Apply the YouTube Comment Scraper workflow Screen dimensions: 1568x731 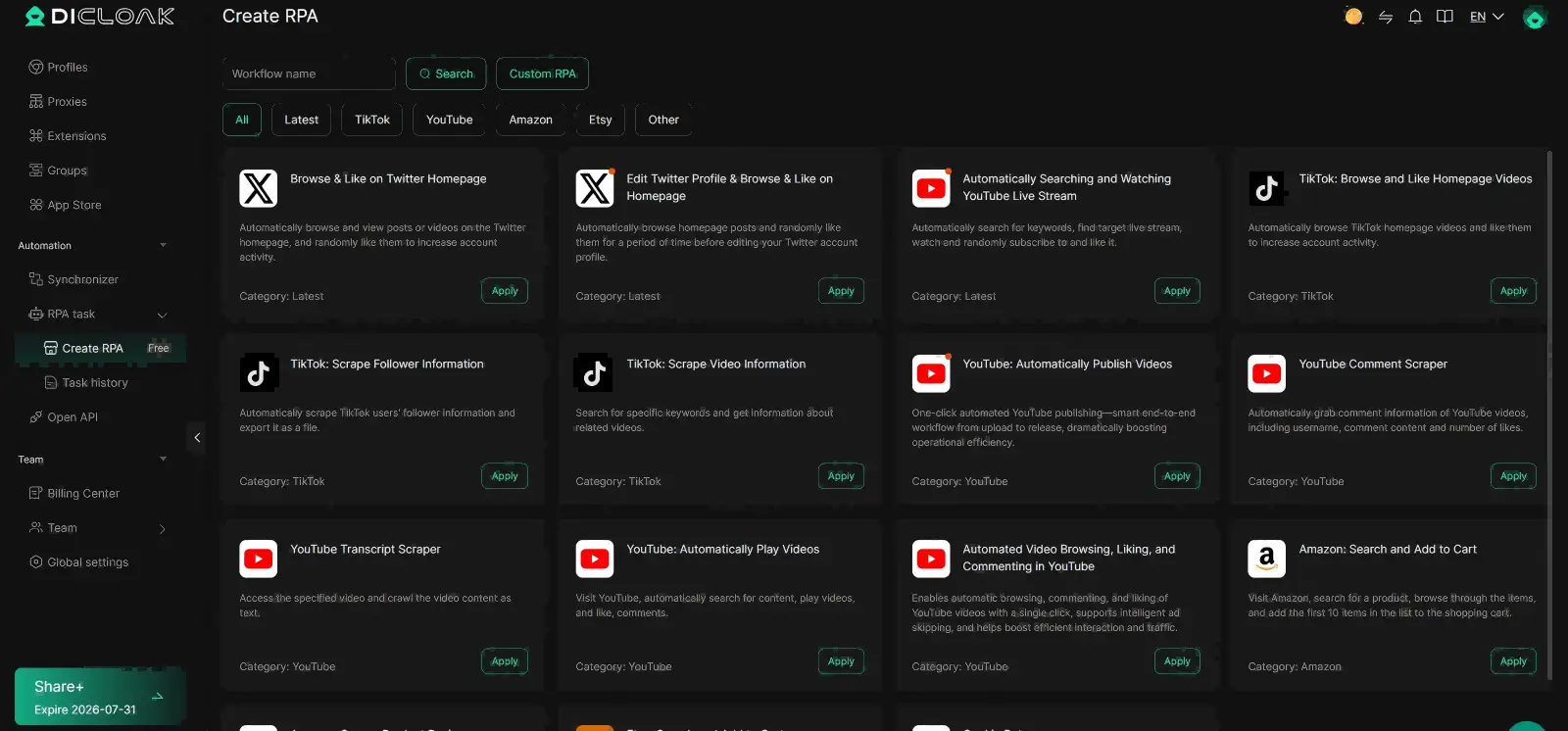[1513, 476]
